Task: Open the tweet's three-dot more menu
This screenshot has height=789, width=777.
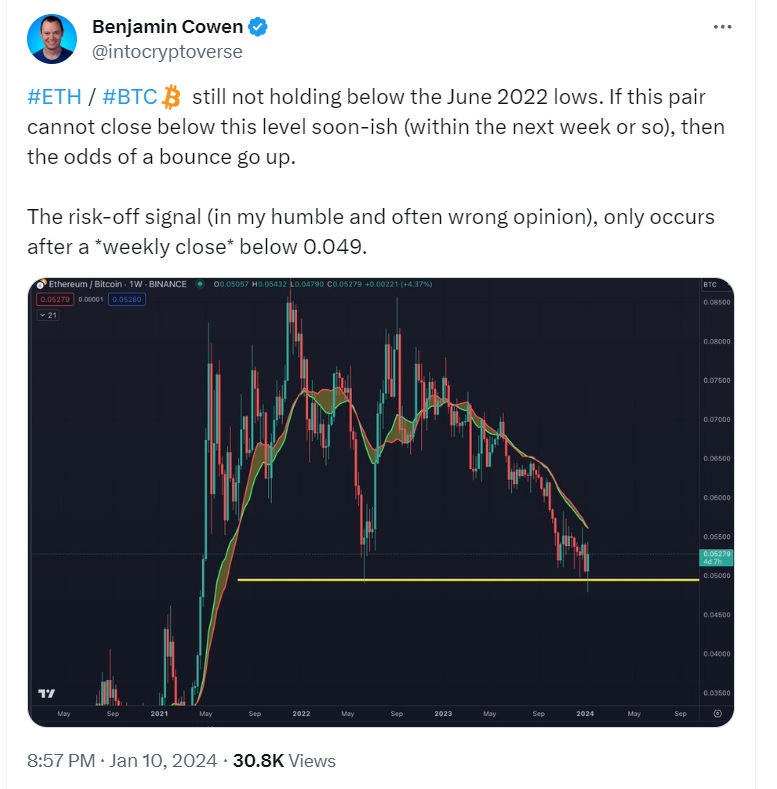Action: click(x=722, y=27)
